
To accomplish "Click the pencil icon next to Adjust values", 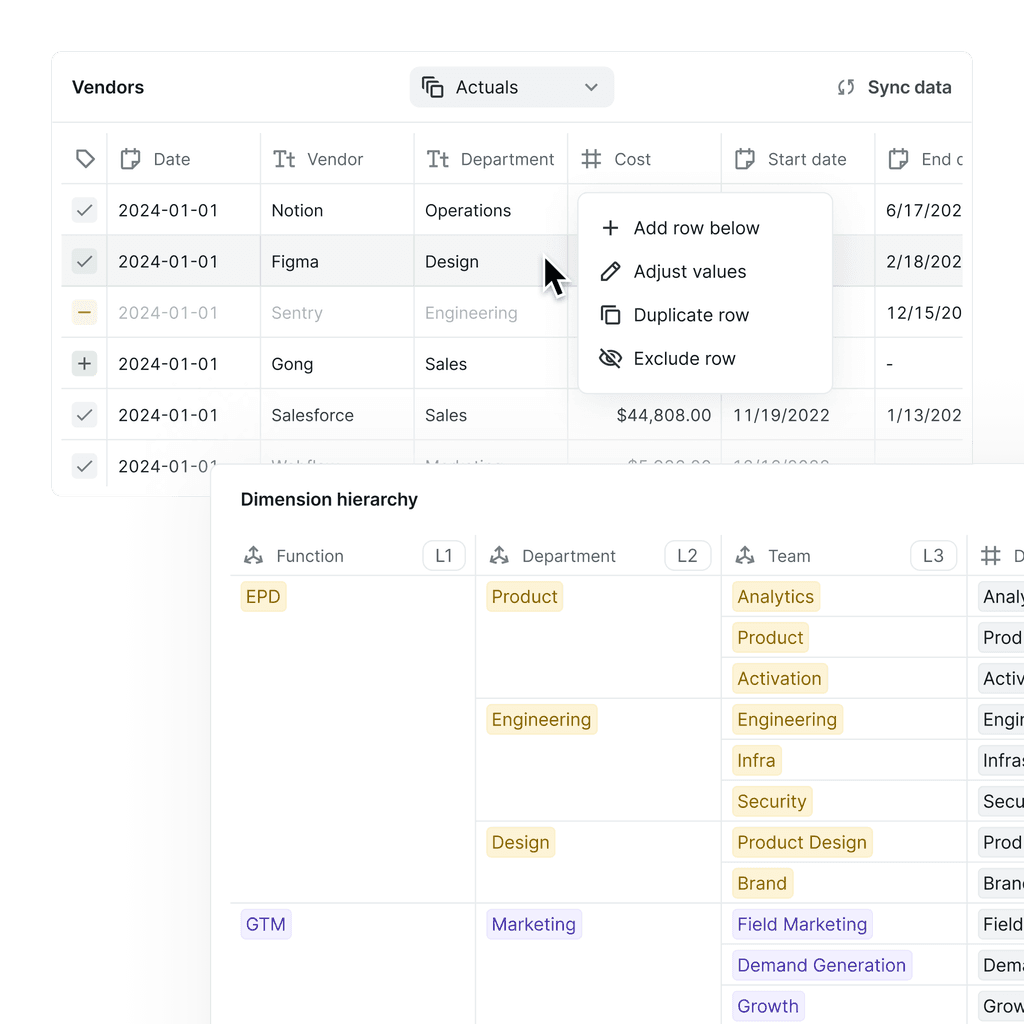I will (x=611, y=271).
